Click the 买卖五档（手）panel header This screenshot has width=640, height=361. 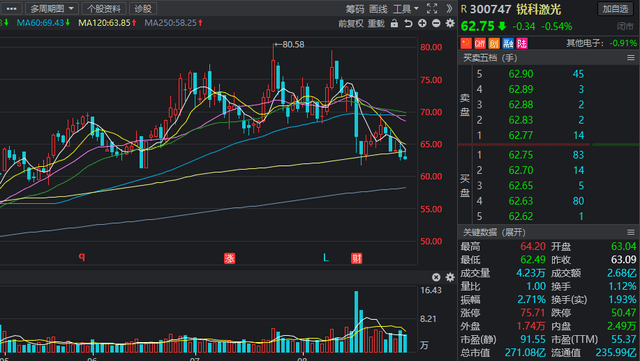point(490,58)
